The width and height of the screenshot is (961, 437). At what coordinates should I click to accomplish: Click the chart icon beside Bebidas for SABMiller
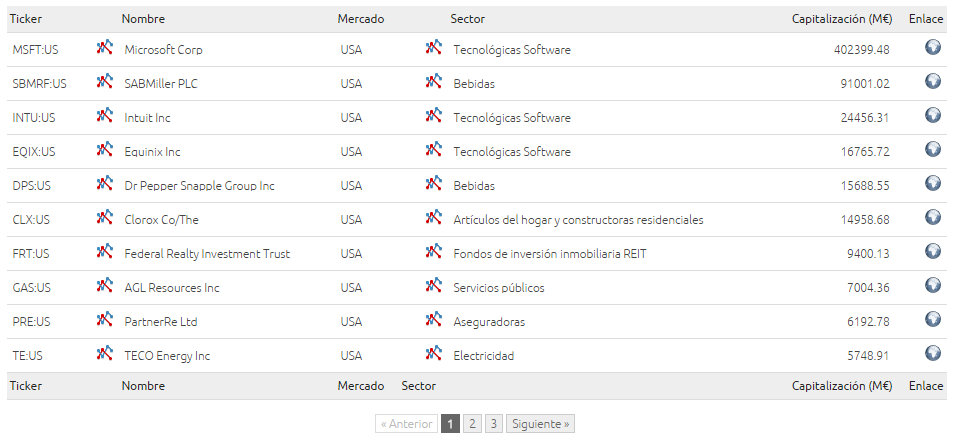click(434, 81)
